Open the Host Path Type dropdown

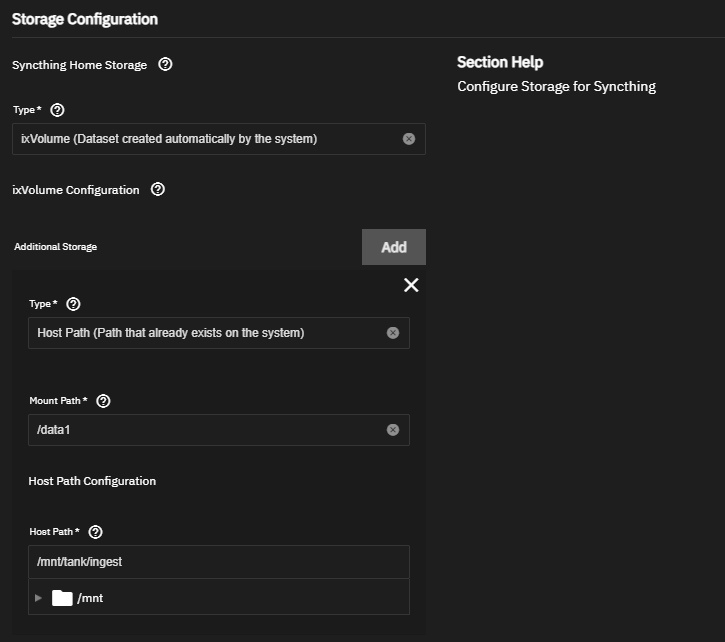point(200,333)
